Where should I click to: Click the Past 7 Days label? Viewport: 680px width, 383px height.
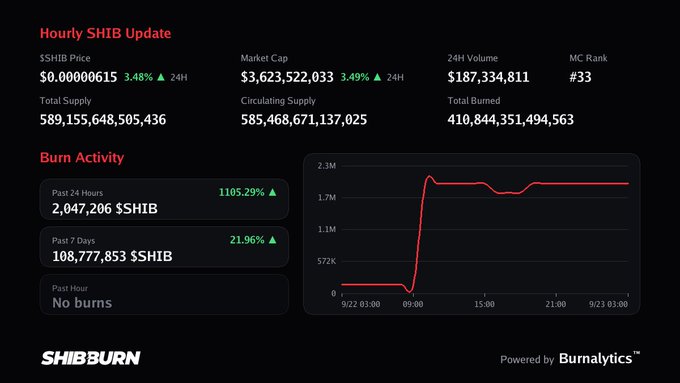pyautogui.click(x=73, y=241)
